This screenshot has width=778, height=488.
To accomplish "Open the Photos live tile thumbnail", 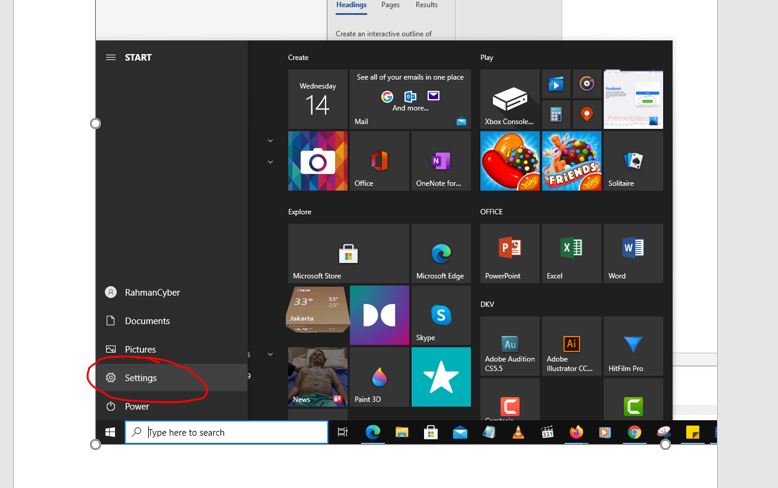I will pos(633,99).
